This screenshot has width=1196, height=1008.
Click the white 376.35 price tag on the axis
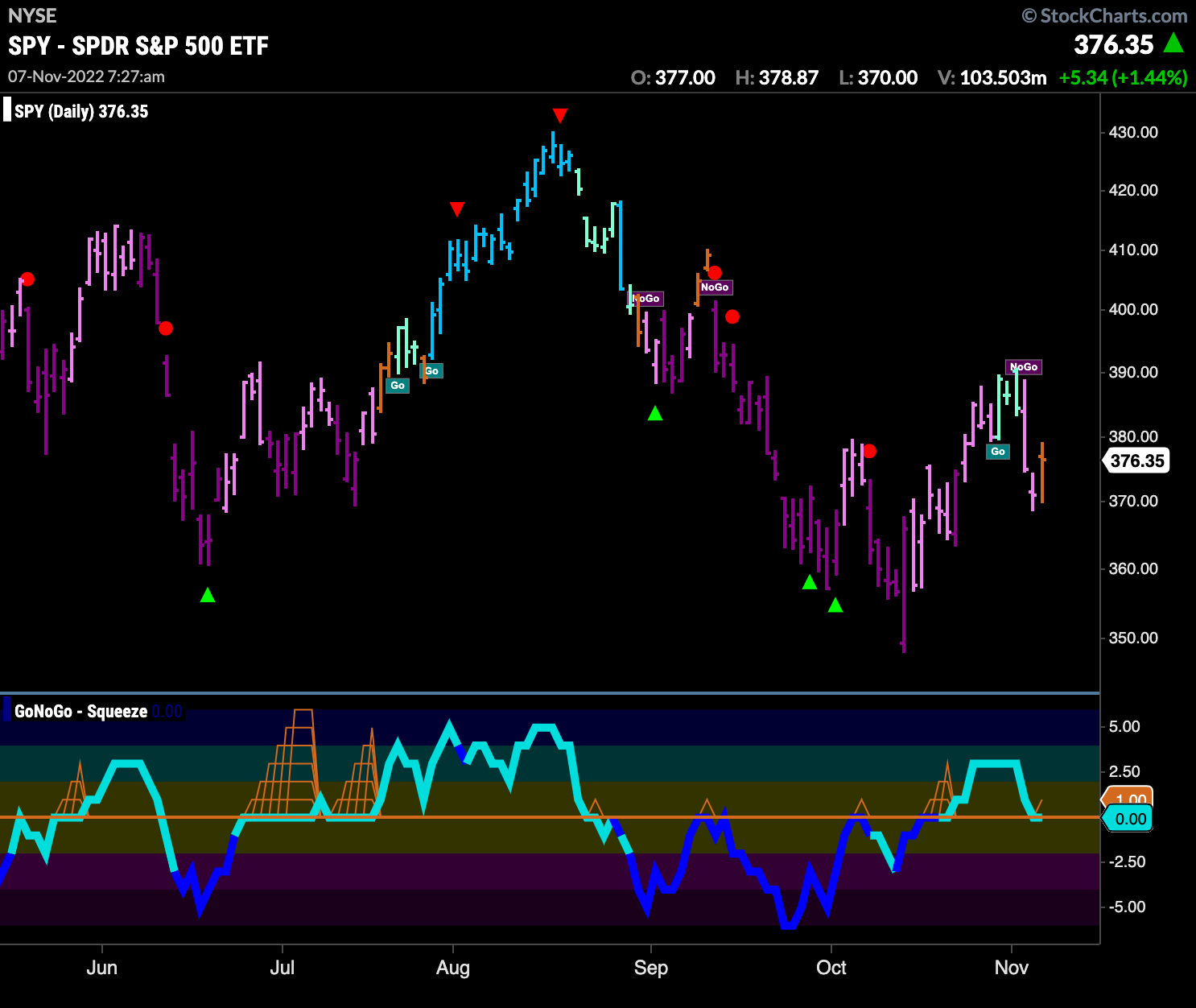point(1136,461)
